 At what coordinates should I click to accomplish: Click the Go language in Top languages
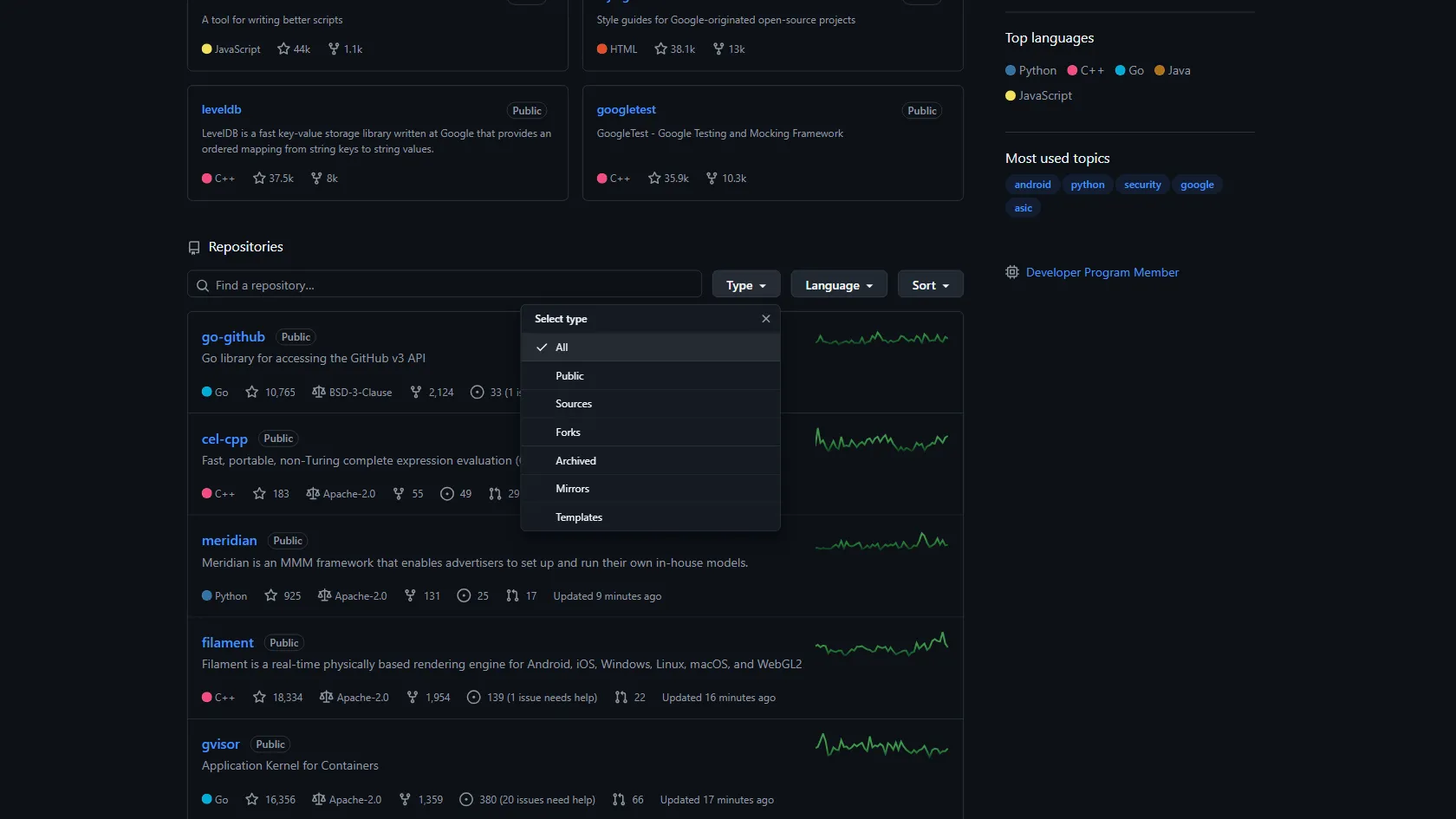click(x=1130, y=70)
